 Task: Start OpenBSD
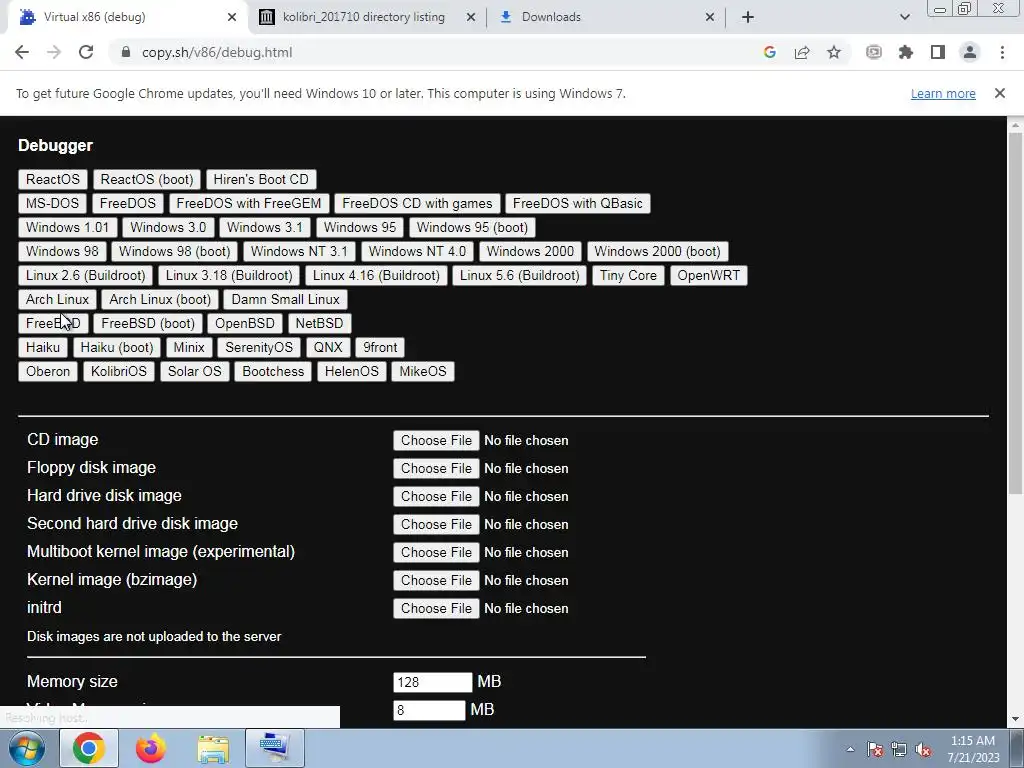pos(245,323)
